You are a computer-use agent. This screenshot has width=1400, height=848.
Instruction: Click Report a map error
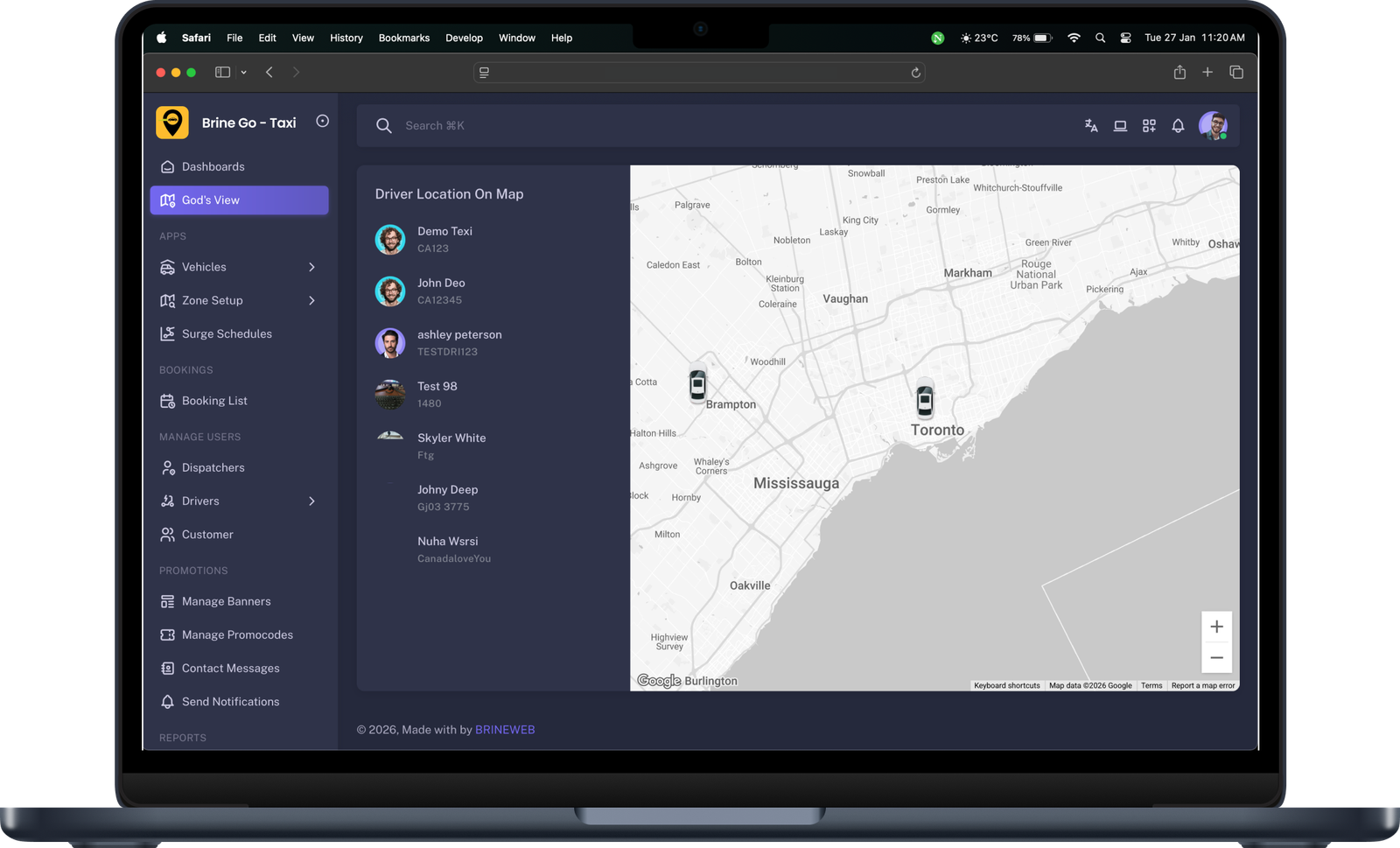(1203, 685)
